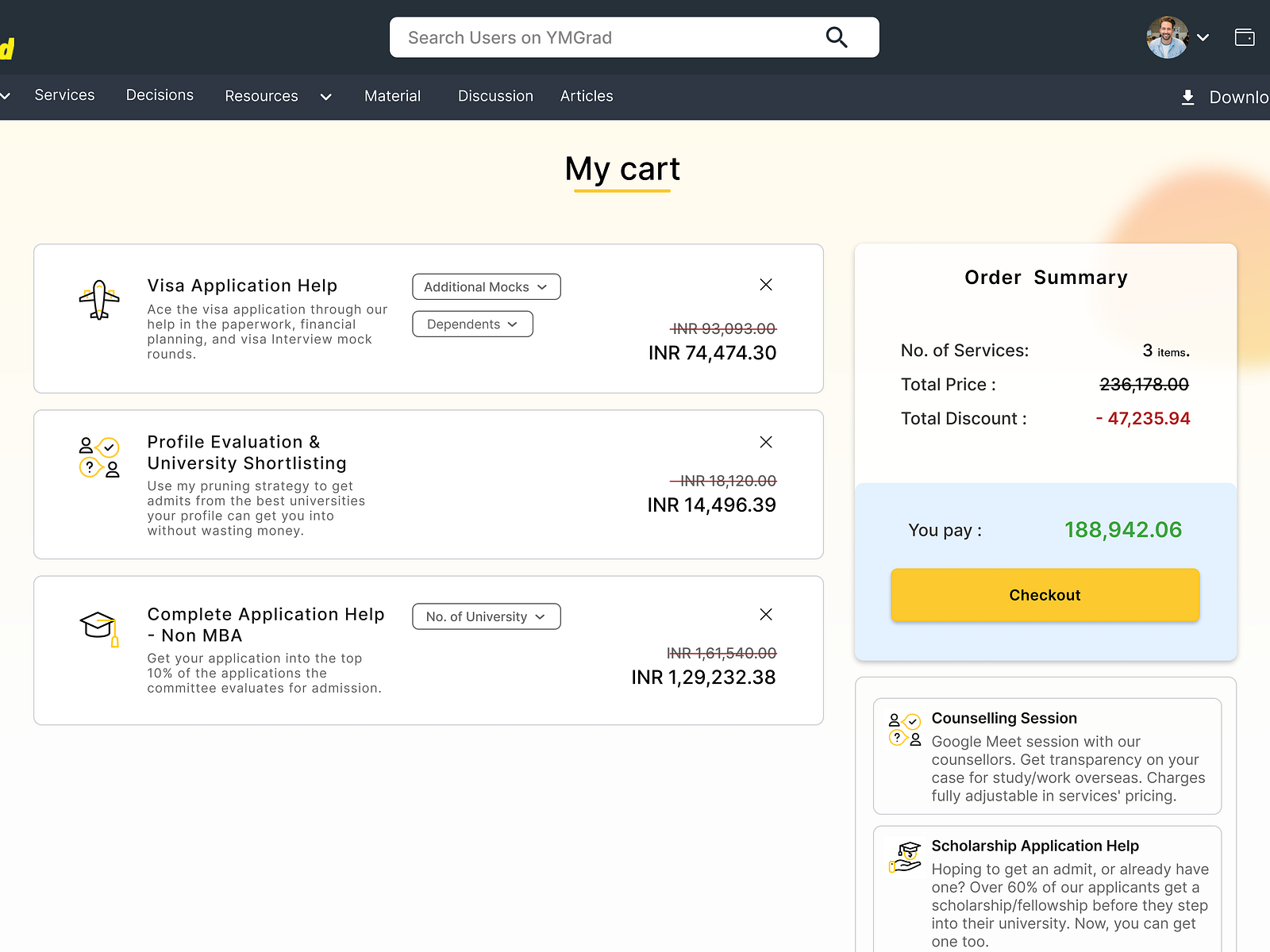Open the No. of University dropdown
The image size is (1270, 952).
pyautogui.click(x=485, y=616)
